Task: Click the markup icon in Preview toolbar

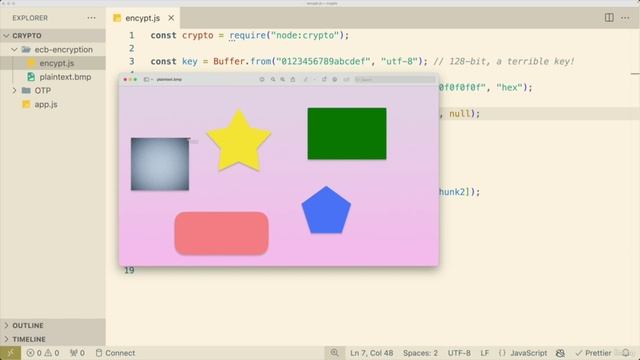Action: (x=335, y=80)
